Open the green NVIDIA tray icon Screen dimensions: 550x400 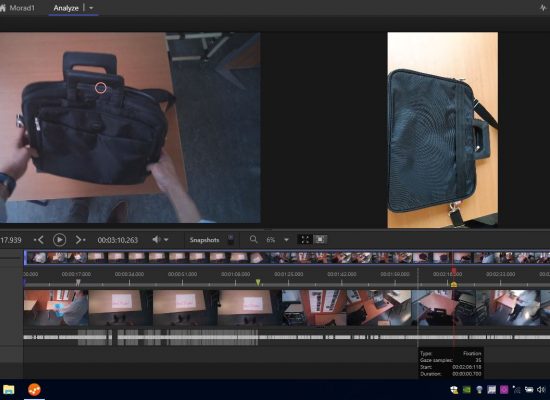(x=467, y=390)
